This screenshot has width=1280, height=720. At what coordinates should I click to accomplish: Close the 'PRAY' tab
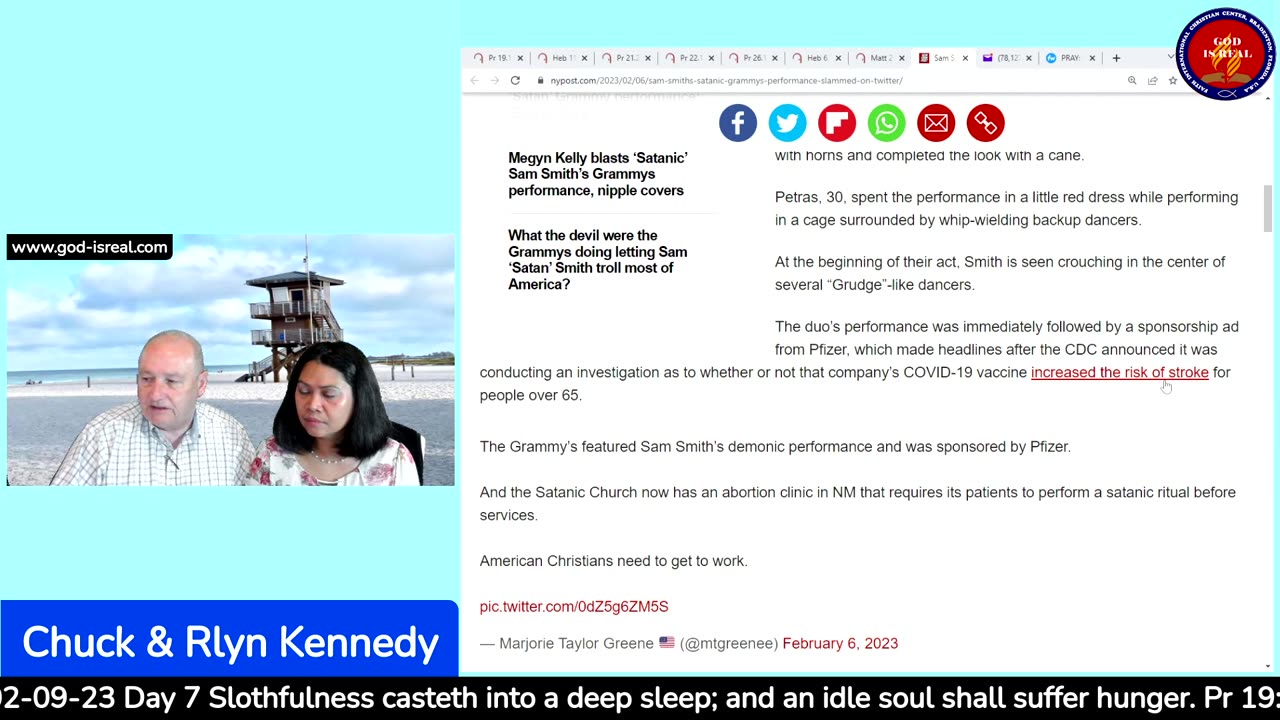(1092, 58)
